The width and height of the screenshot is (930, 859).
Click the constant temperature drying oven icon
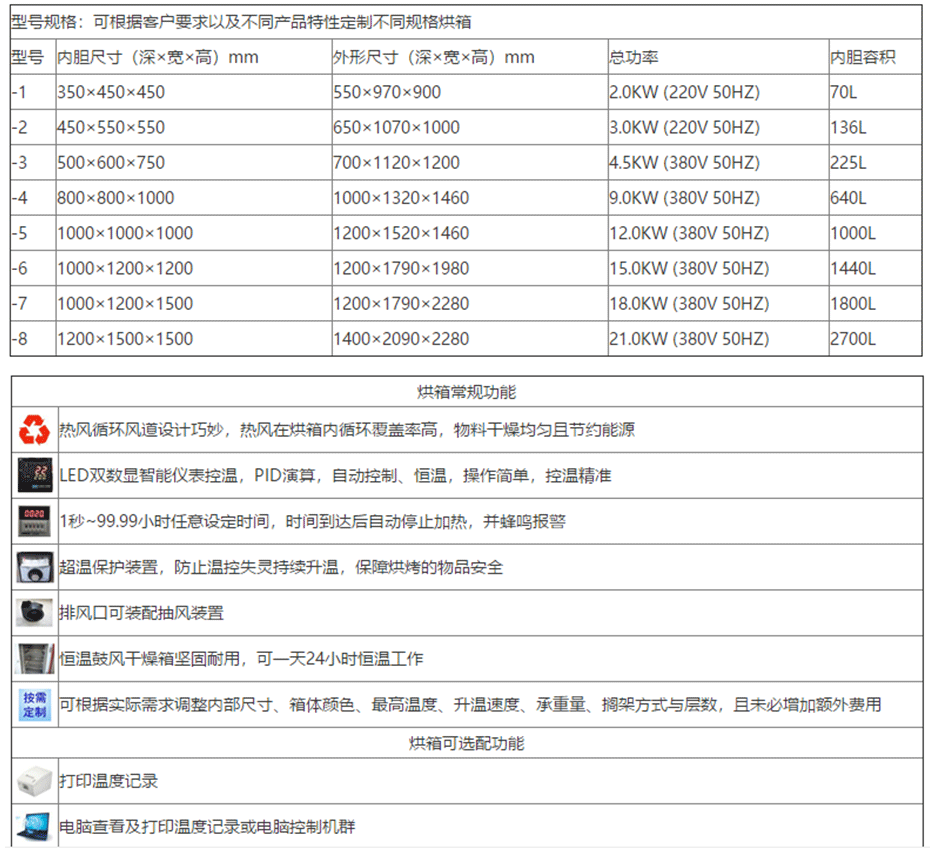34,658
